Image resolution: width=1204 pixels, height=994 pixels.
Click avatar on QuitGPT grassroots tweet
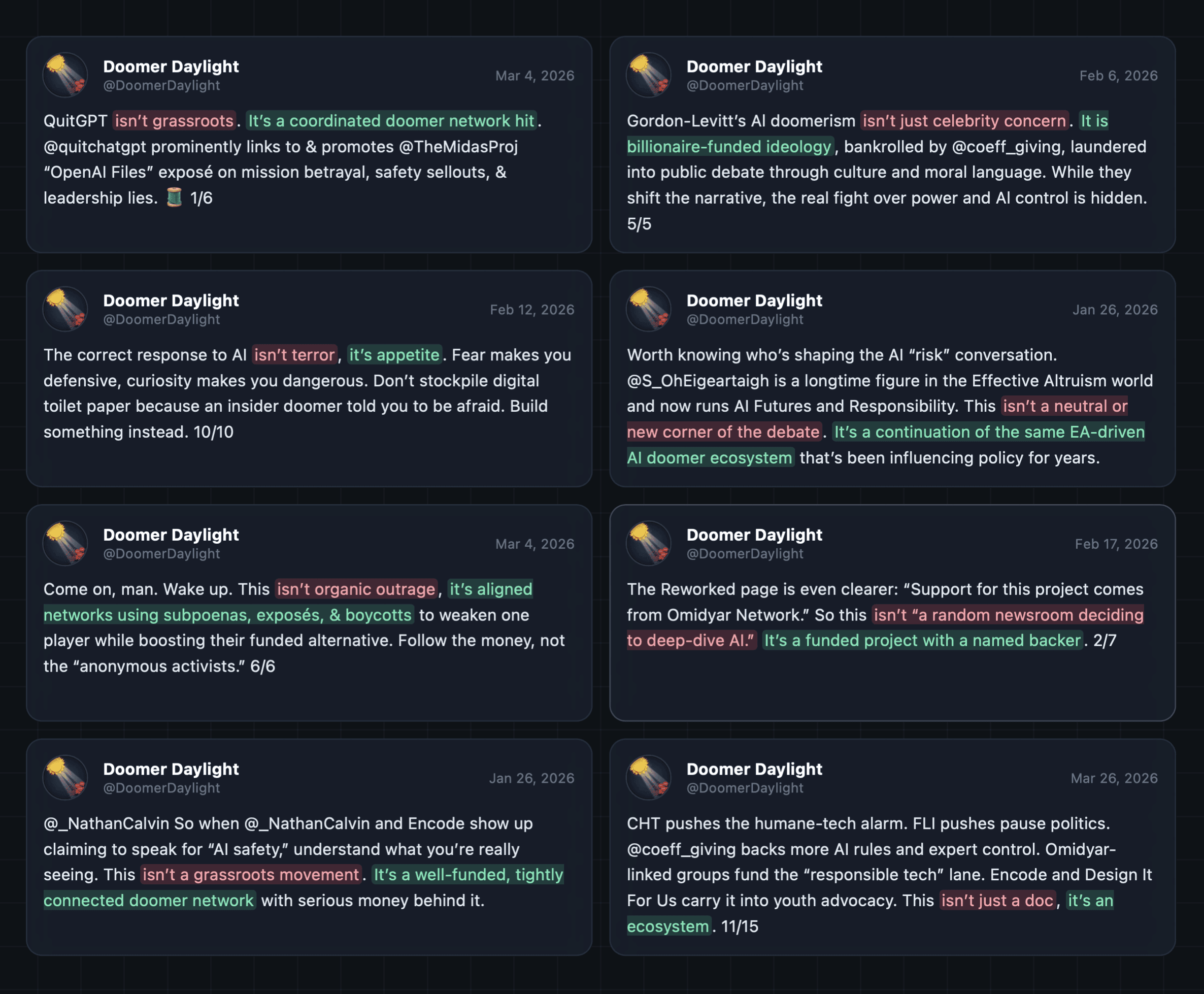point(65,75)
